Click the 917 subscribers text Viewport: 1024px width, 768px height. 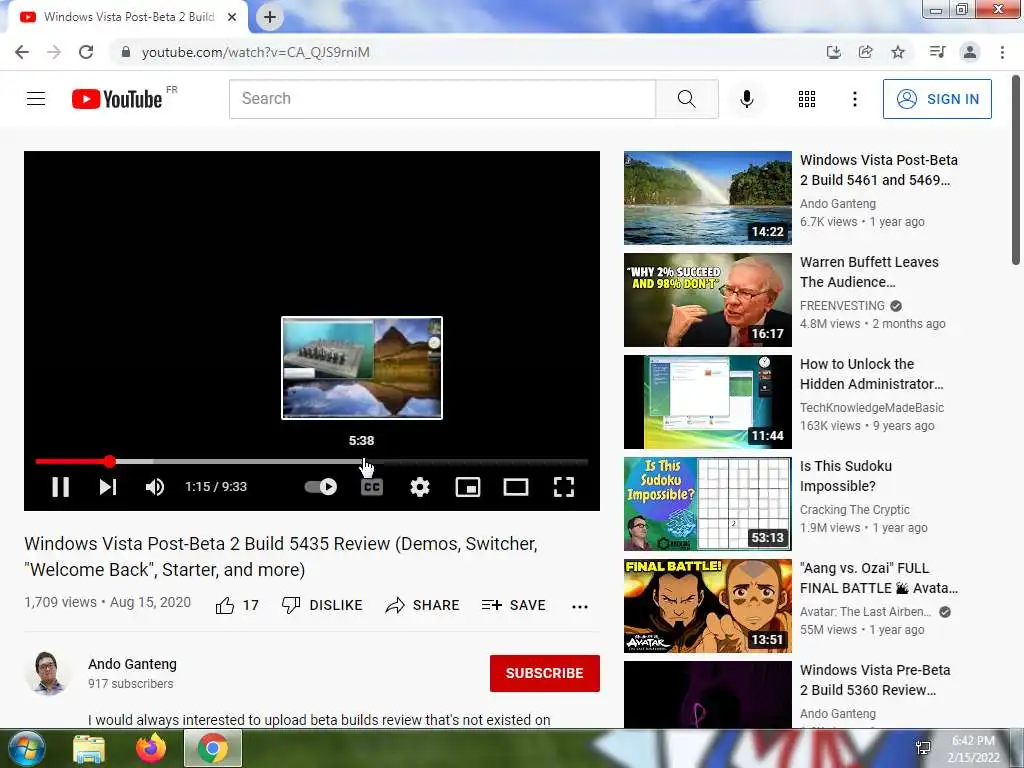(x=131, y=684)
